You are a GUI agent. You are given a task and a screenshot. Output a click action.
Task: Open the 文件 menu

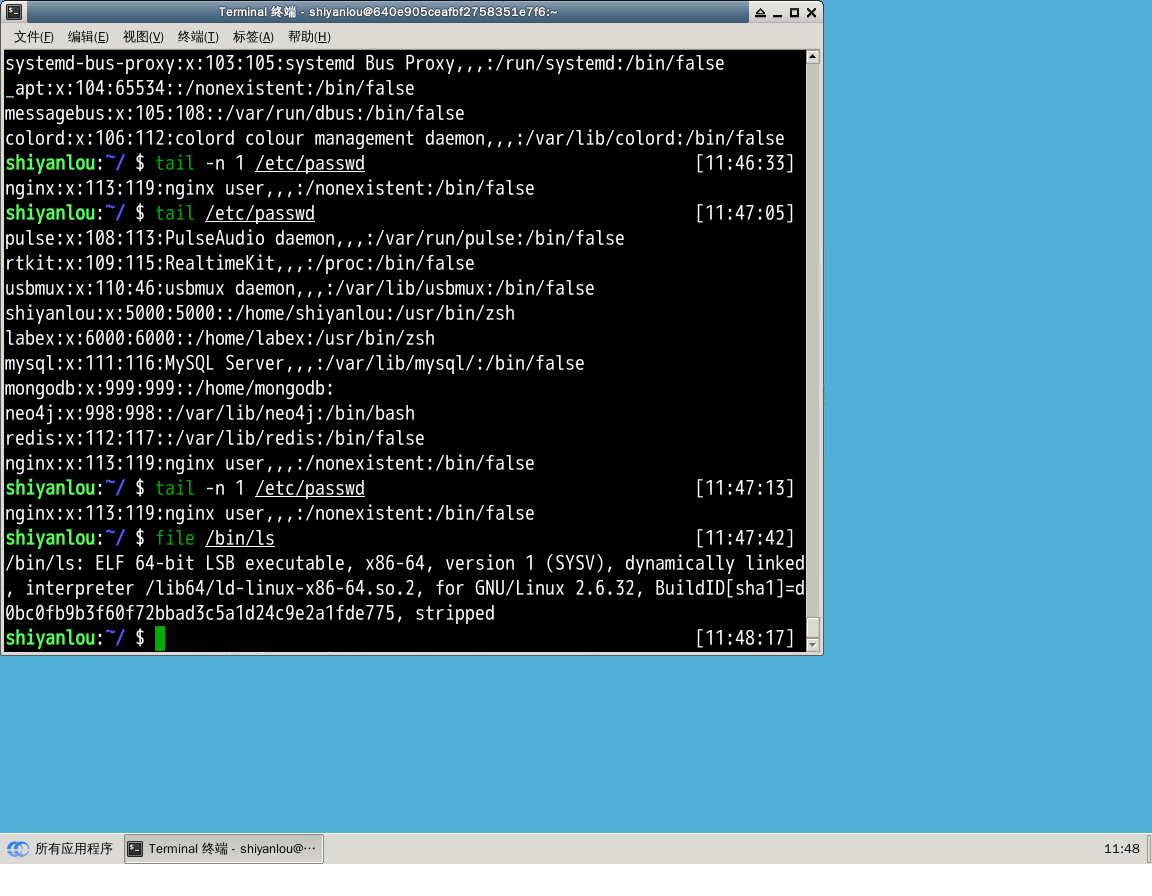click(33, 36)
